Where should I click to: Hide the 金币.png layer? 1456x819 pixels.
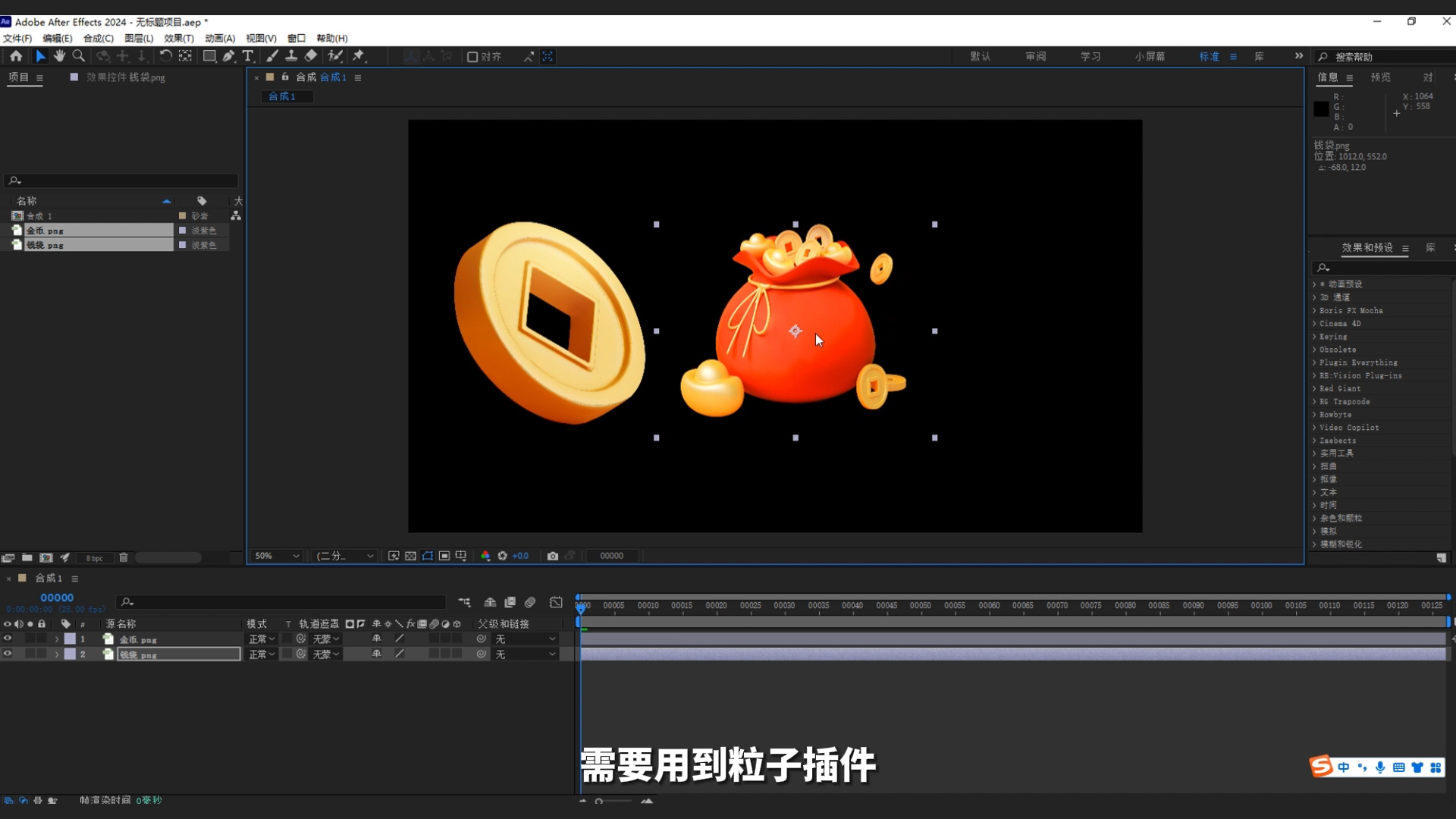[8, 639]
